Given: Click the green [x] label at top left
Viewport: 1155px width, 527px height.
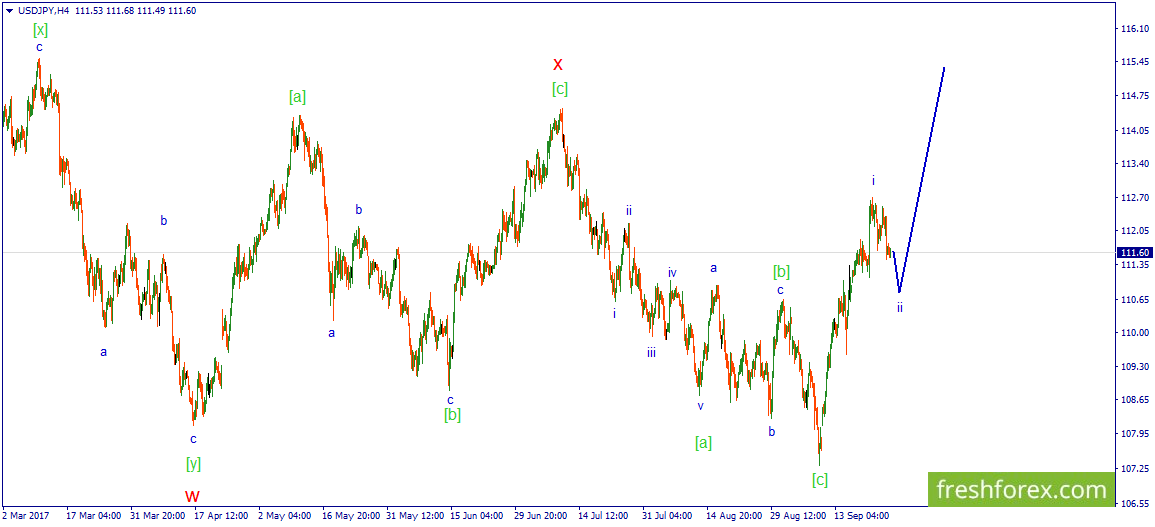Looking at the screenshot, I should pos(41,29).
